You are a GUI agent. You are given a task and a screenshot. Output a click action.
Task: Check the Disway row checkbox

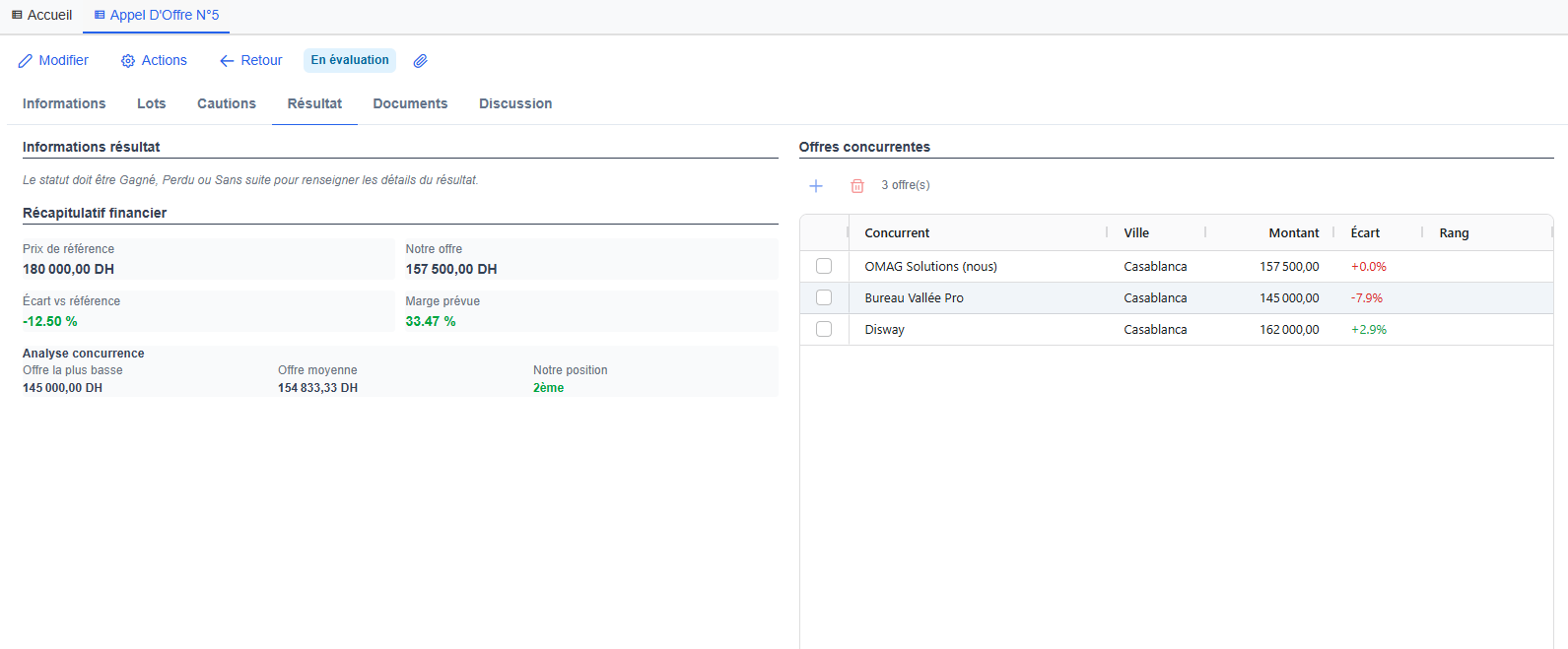[x=824, y=330]
